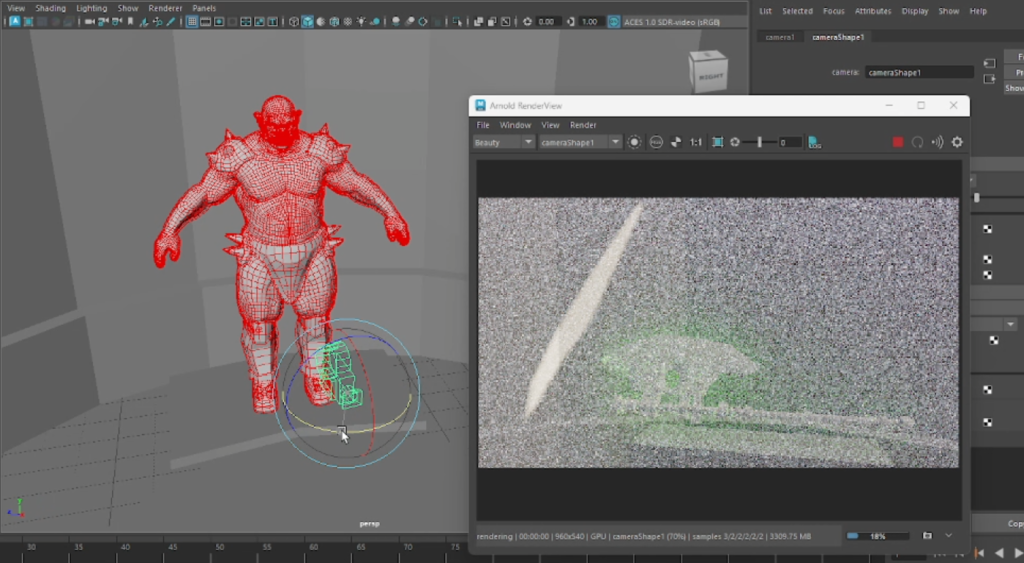Toggle the crop region icon

(x=717, y=142)
